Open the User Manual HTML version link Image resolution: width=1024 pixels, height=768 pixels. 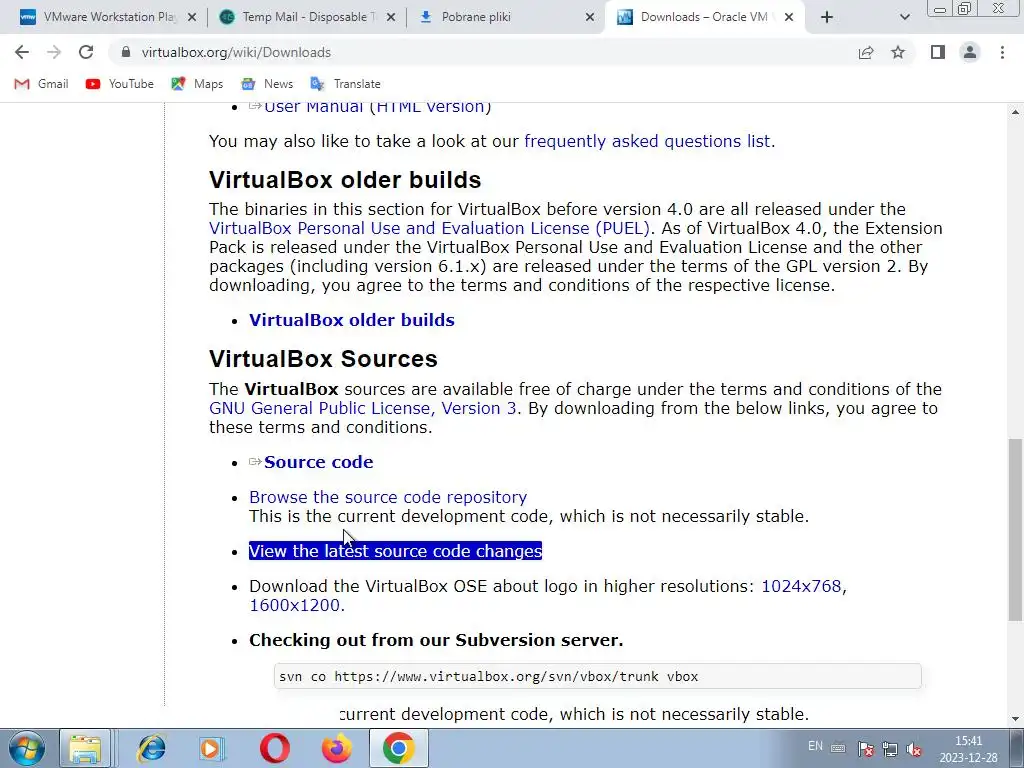pyautogui.click(x=377, y=106)
